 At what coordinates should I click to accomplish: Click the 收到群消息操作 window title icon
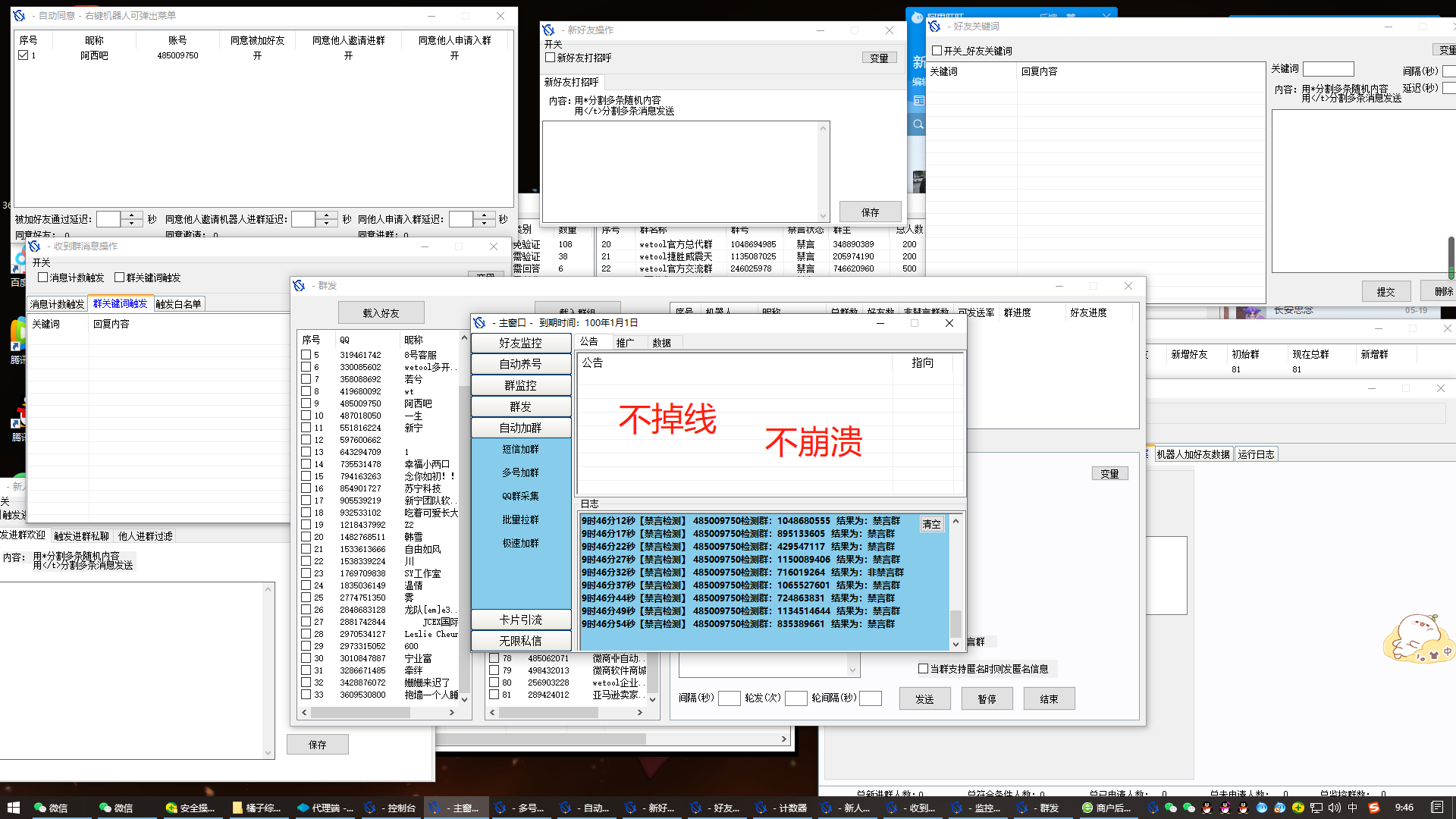click(34, 246)
